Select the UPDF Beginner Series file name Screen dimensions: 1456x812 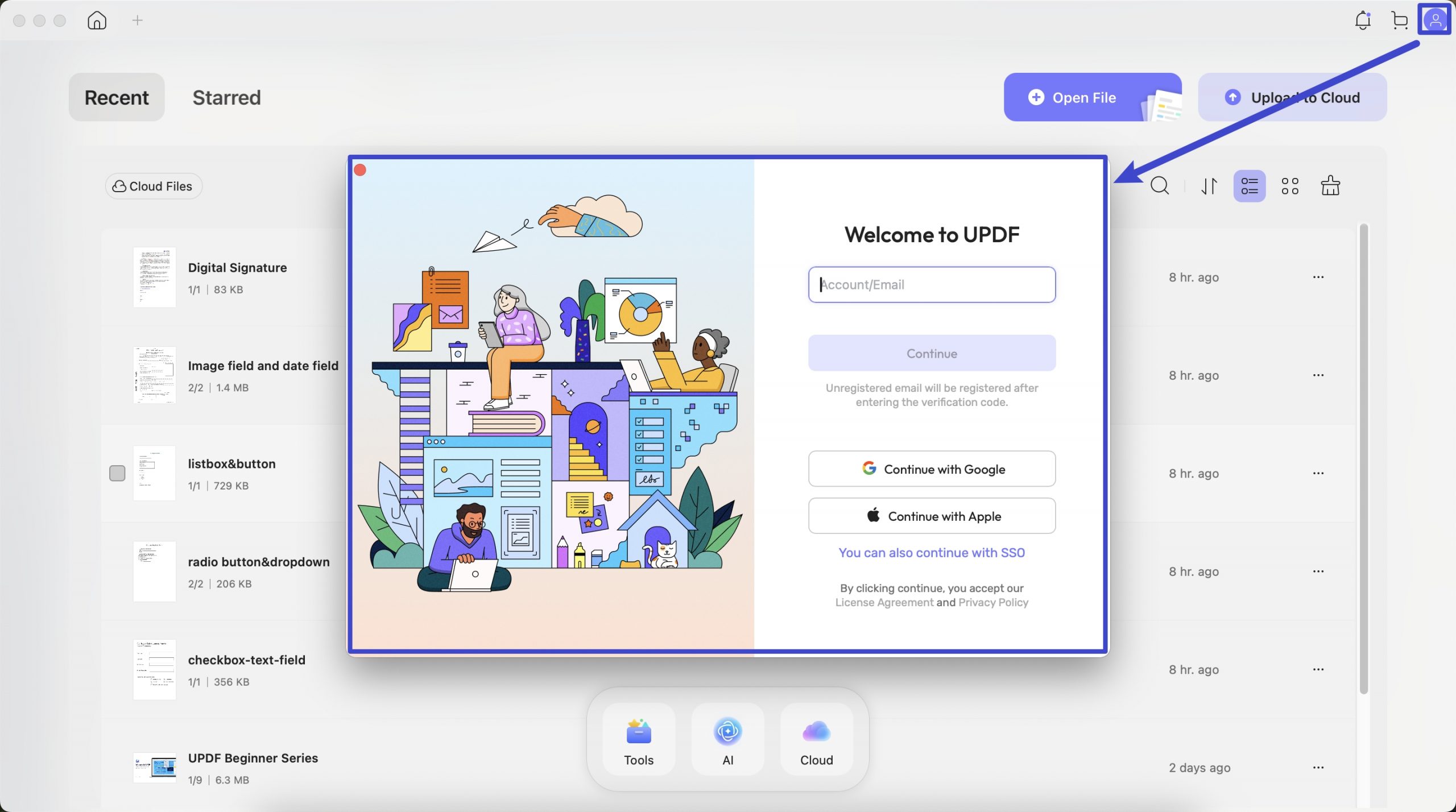pos(253,758)
